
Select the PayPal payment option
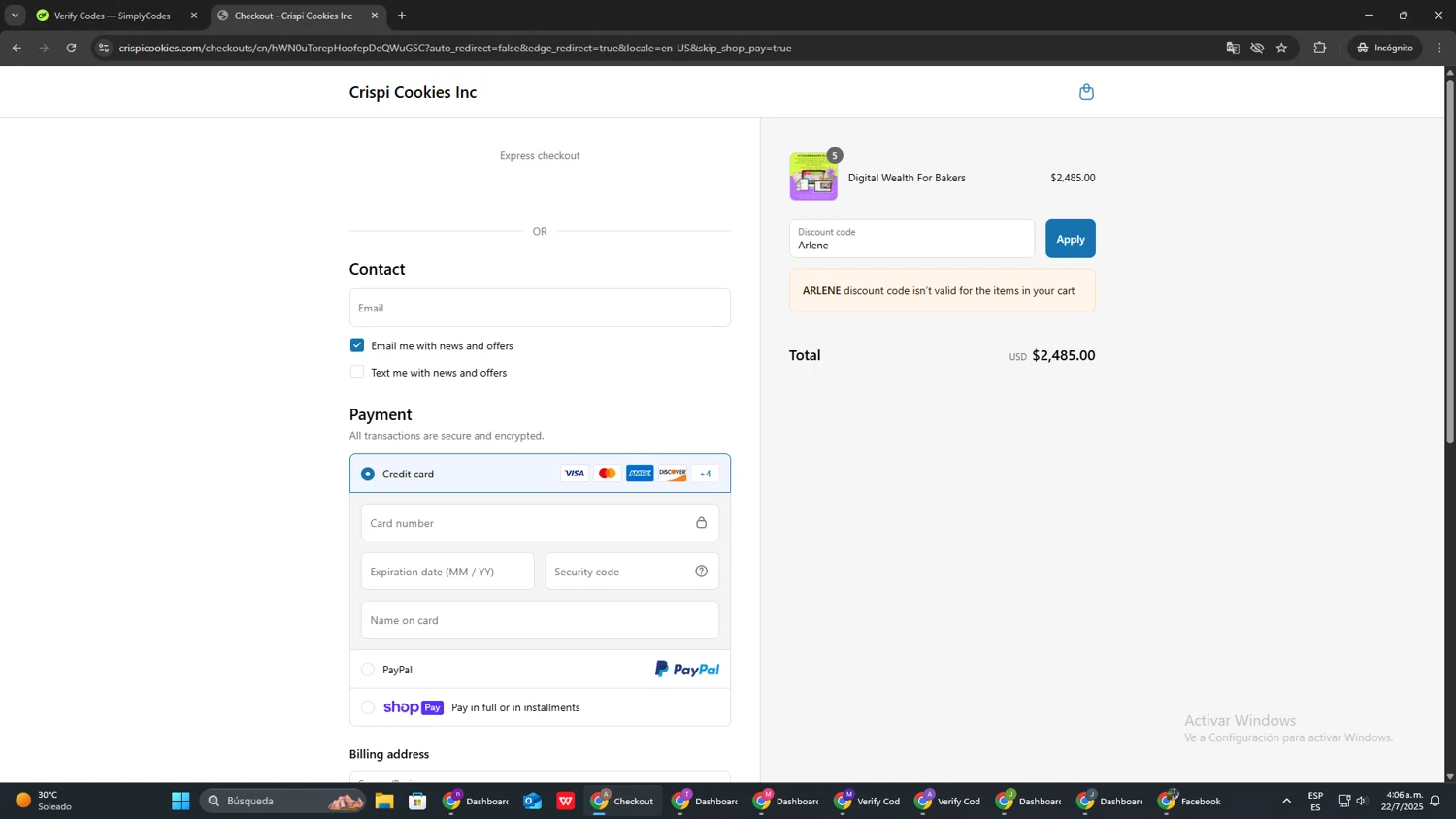coord(368,670)
